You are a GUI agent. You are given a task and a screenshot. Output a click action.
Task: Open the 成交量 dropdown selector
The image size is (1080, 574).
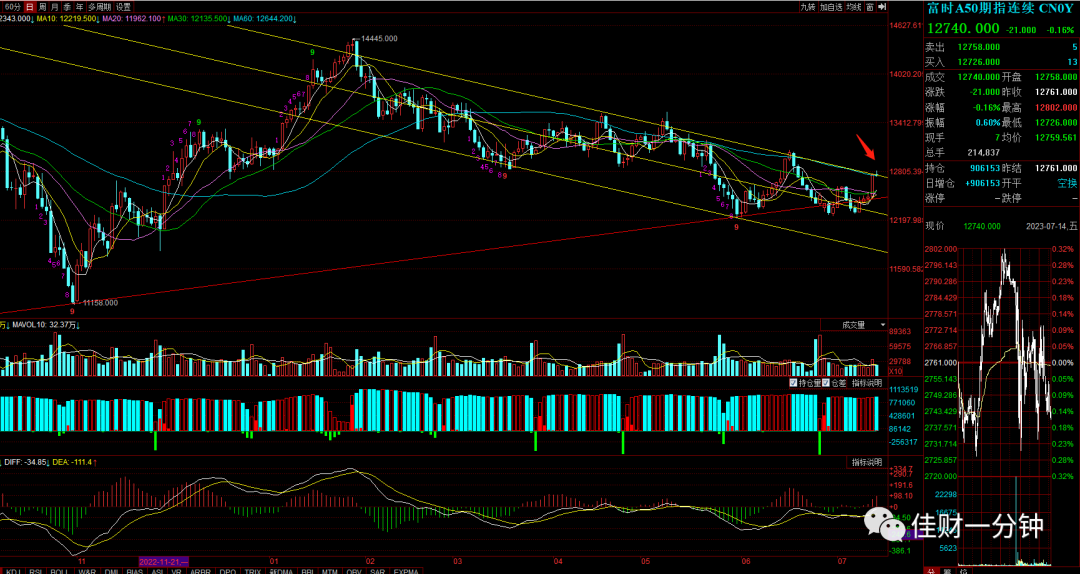[863, 325]
